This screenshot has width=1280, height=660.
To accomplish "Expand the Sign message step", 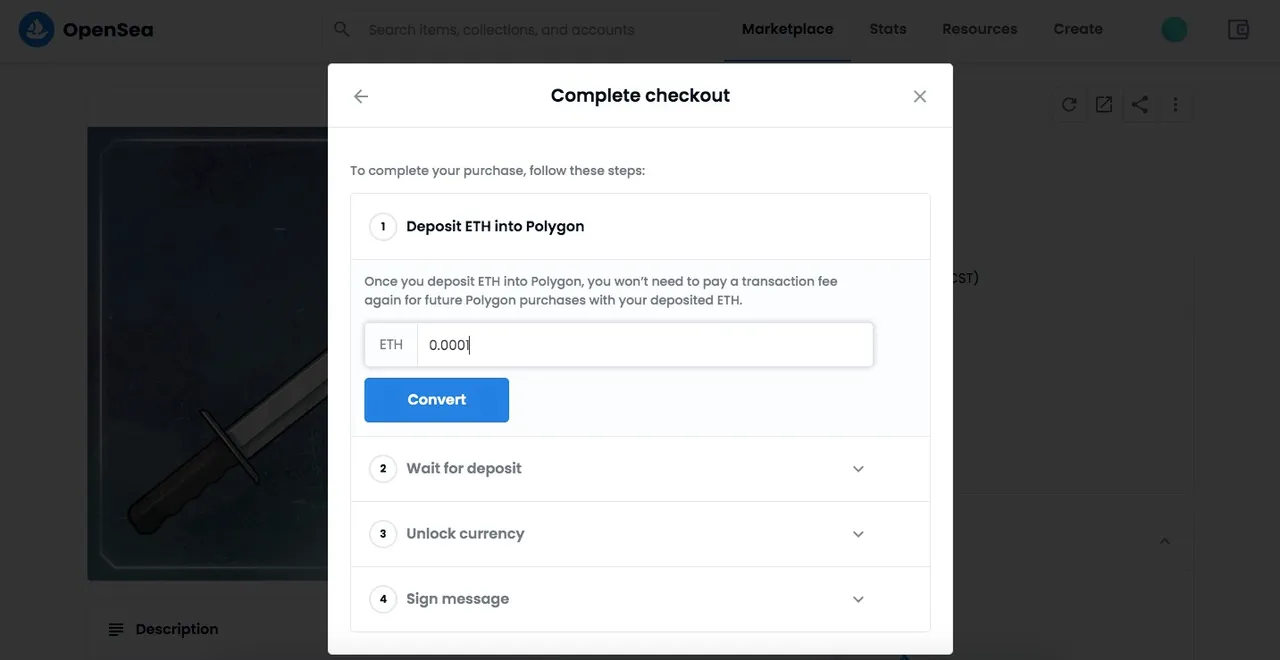I will click(x=640, y=599).
